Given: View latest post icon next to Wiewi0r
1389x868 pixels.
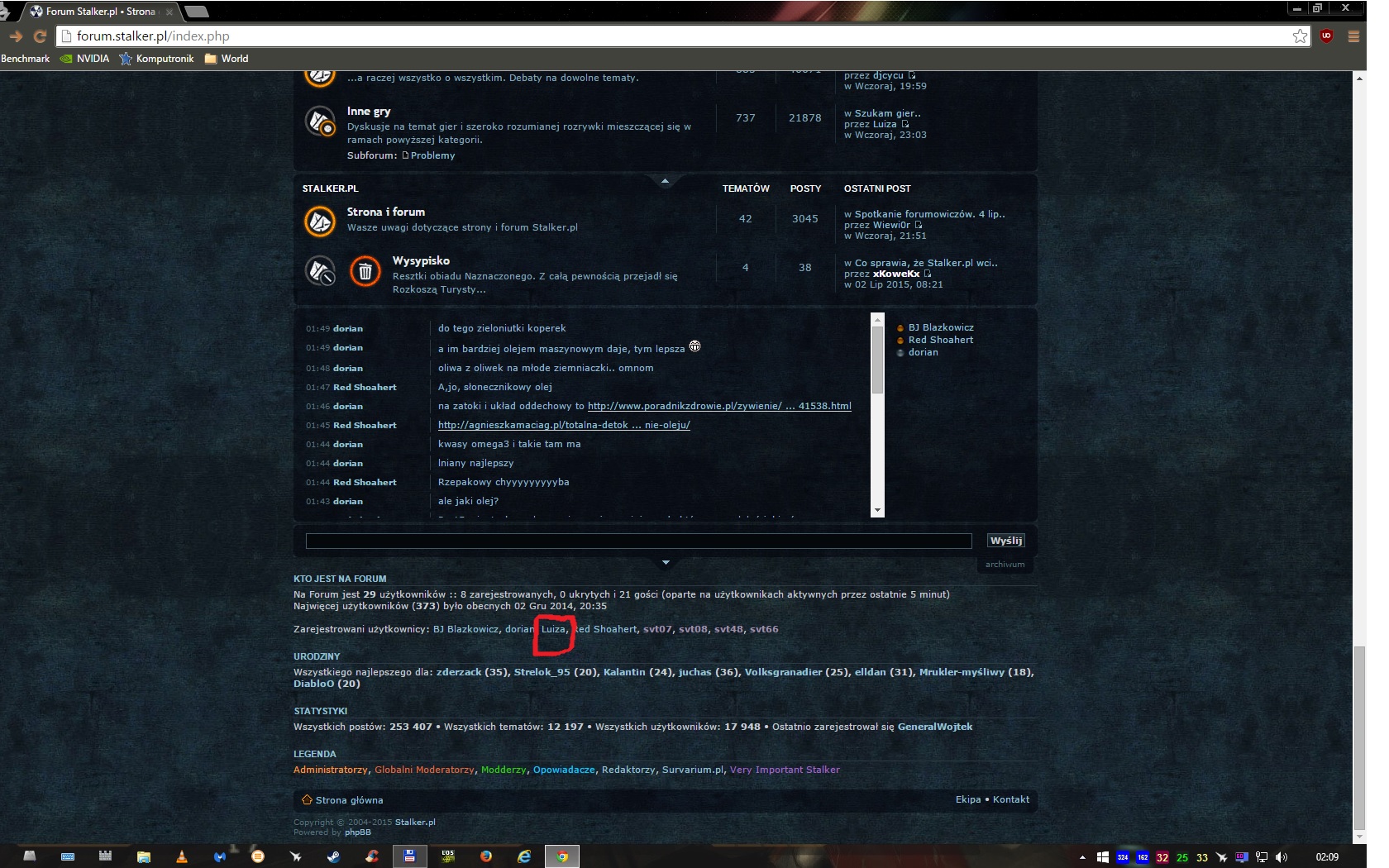Looking at the screenshot, I should click(919, 225).
